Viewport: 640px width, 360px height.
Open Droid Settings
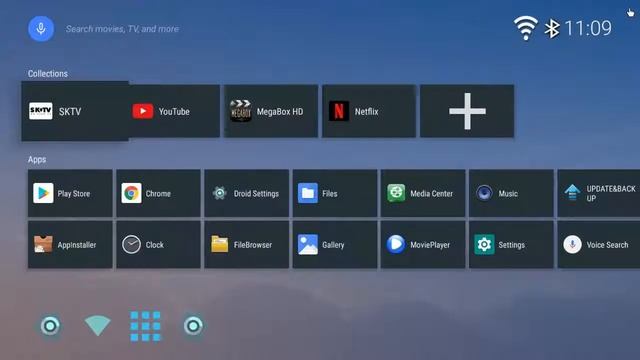247,193
